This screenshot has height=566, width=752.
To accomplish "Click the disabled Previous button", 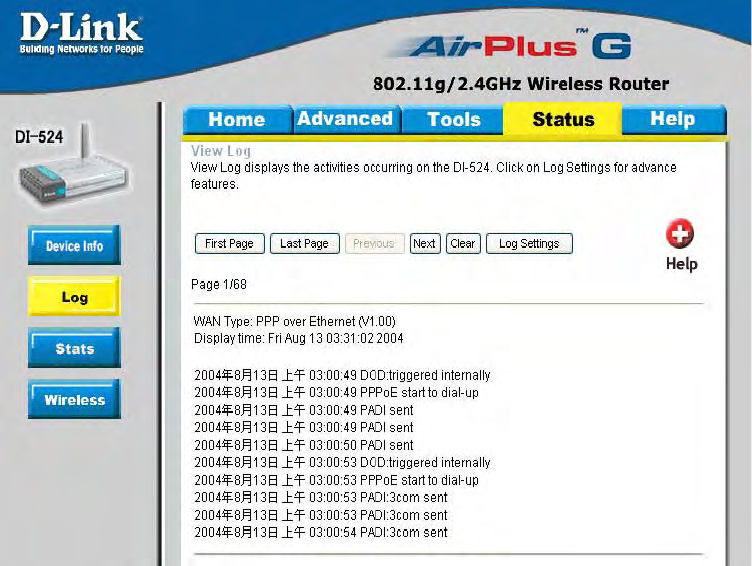I will [x=374, y=244].
